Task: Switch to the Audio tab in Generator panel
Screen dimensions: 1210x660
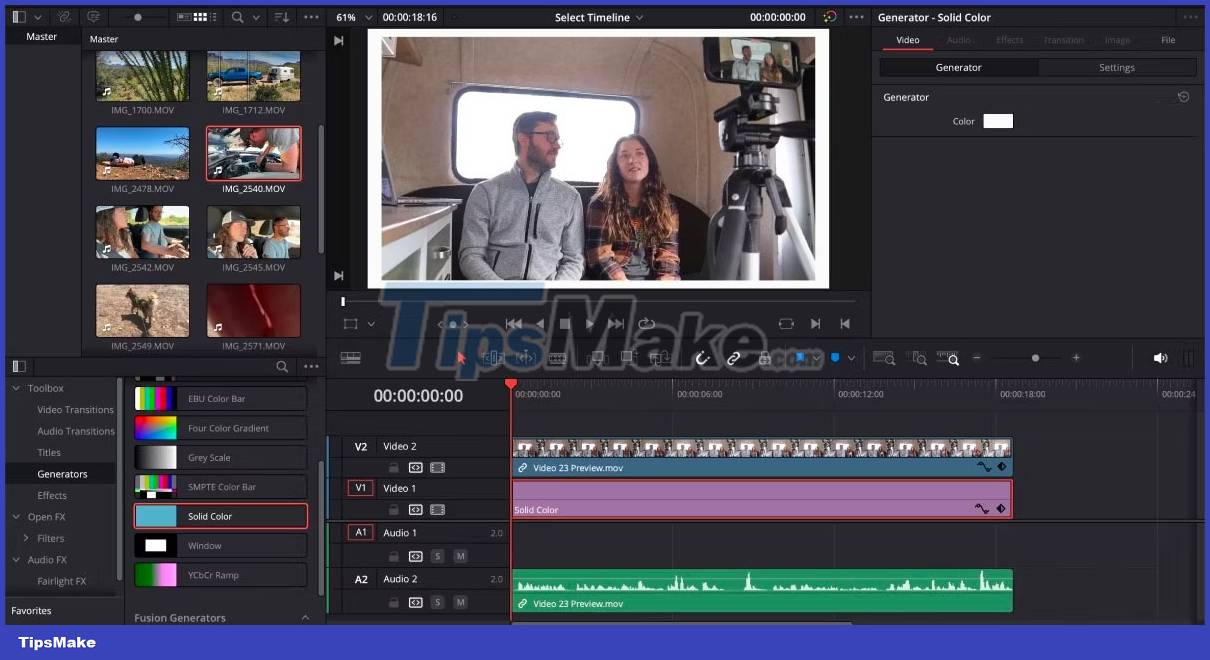Action: coord(959,40)
